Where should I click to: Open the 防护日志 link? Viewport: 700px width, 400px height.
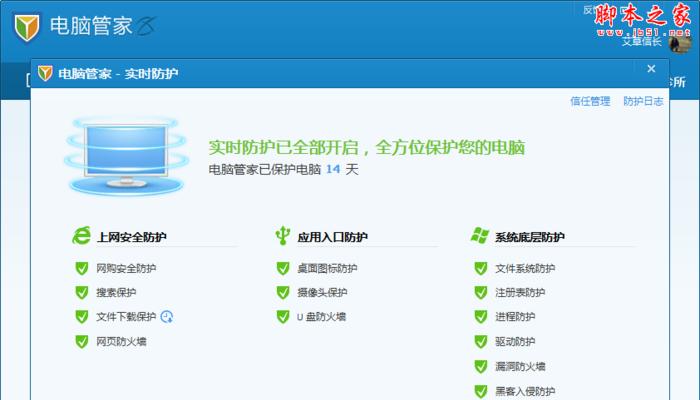pos(643,101)
